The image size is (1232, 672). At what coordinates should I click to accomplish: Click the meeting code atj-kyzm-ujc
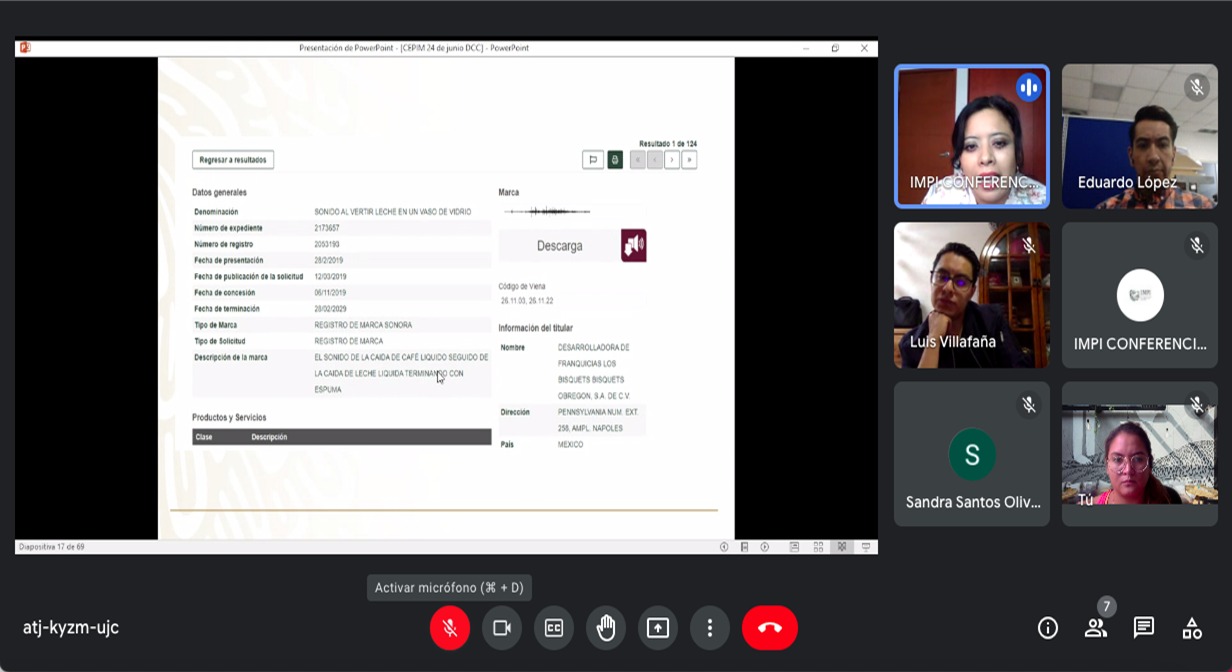point(71,628)
